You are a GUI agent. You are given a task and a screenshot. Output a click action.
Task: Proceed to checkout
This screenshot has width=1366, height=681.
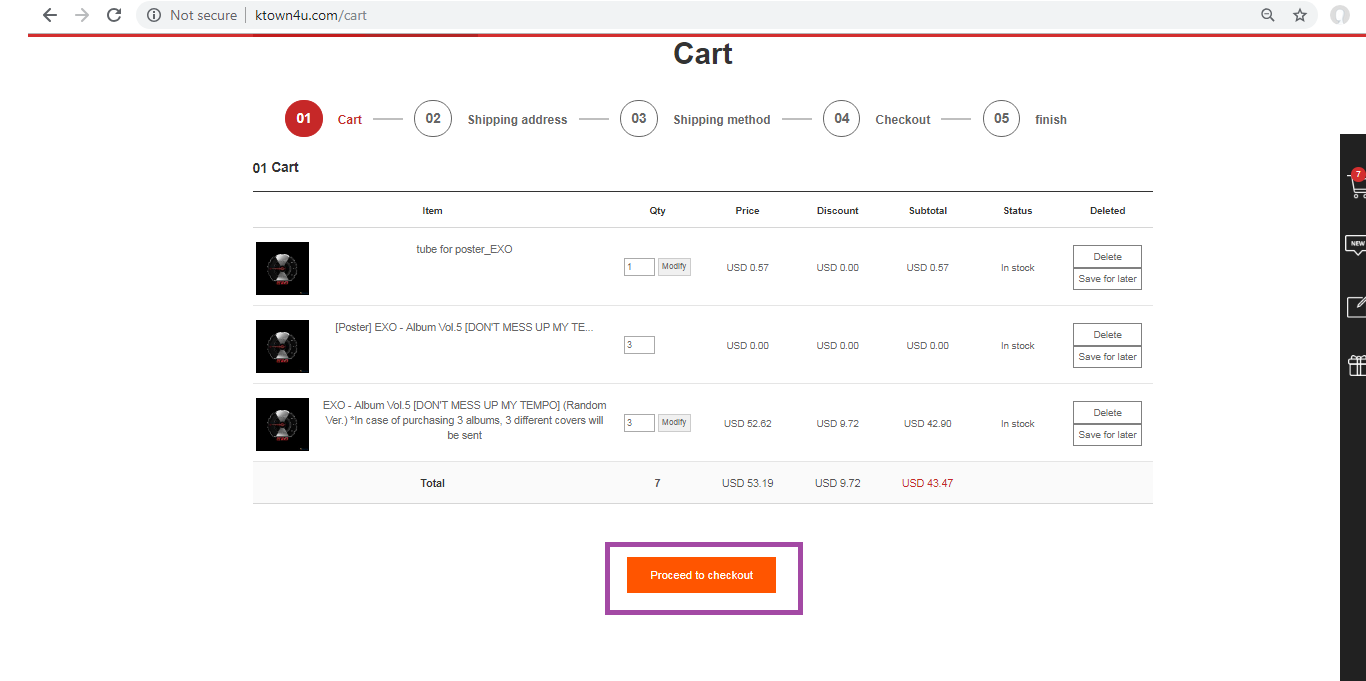(701, 575)
